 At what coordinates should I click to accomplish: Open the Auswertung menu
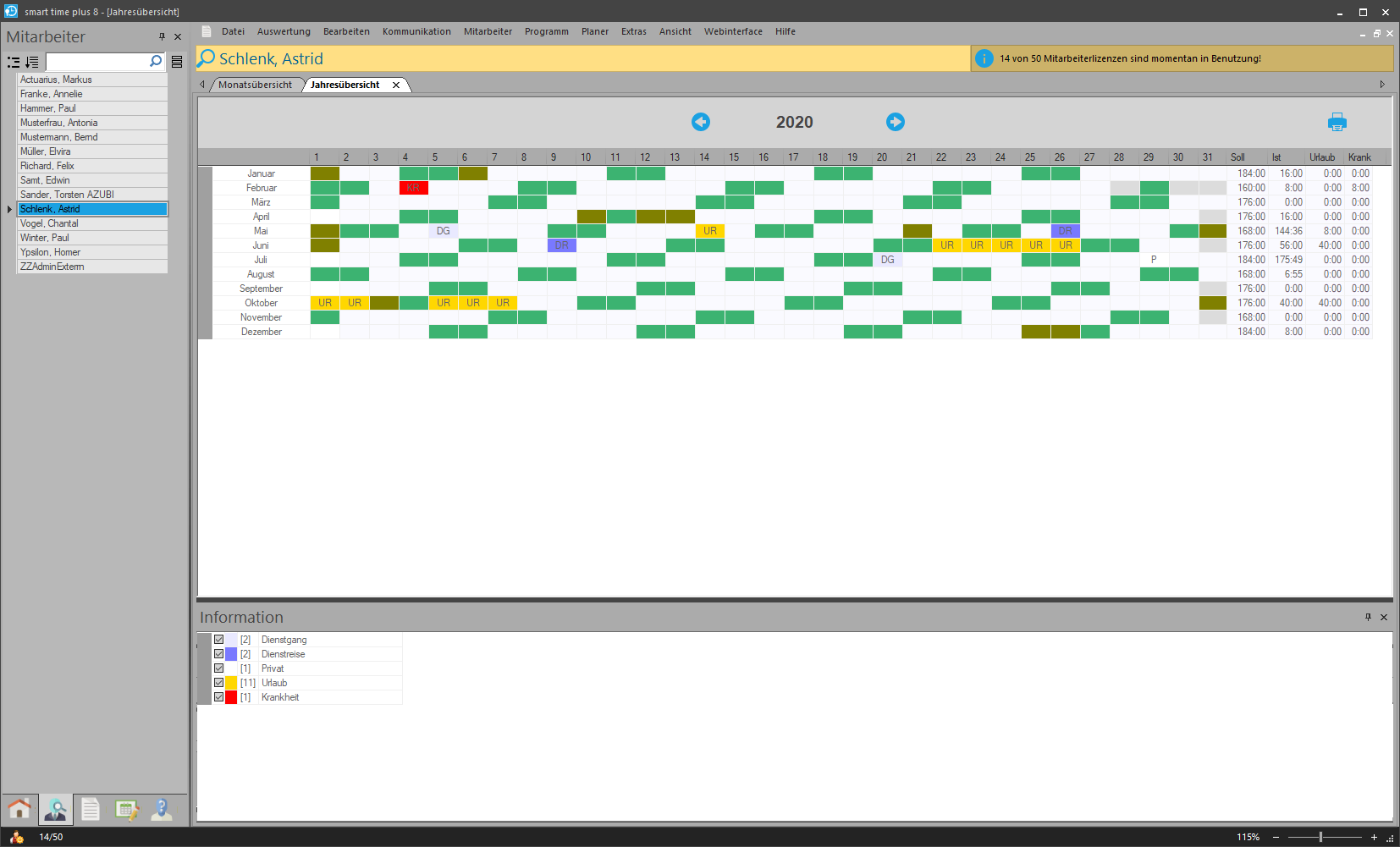284,31
